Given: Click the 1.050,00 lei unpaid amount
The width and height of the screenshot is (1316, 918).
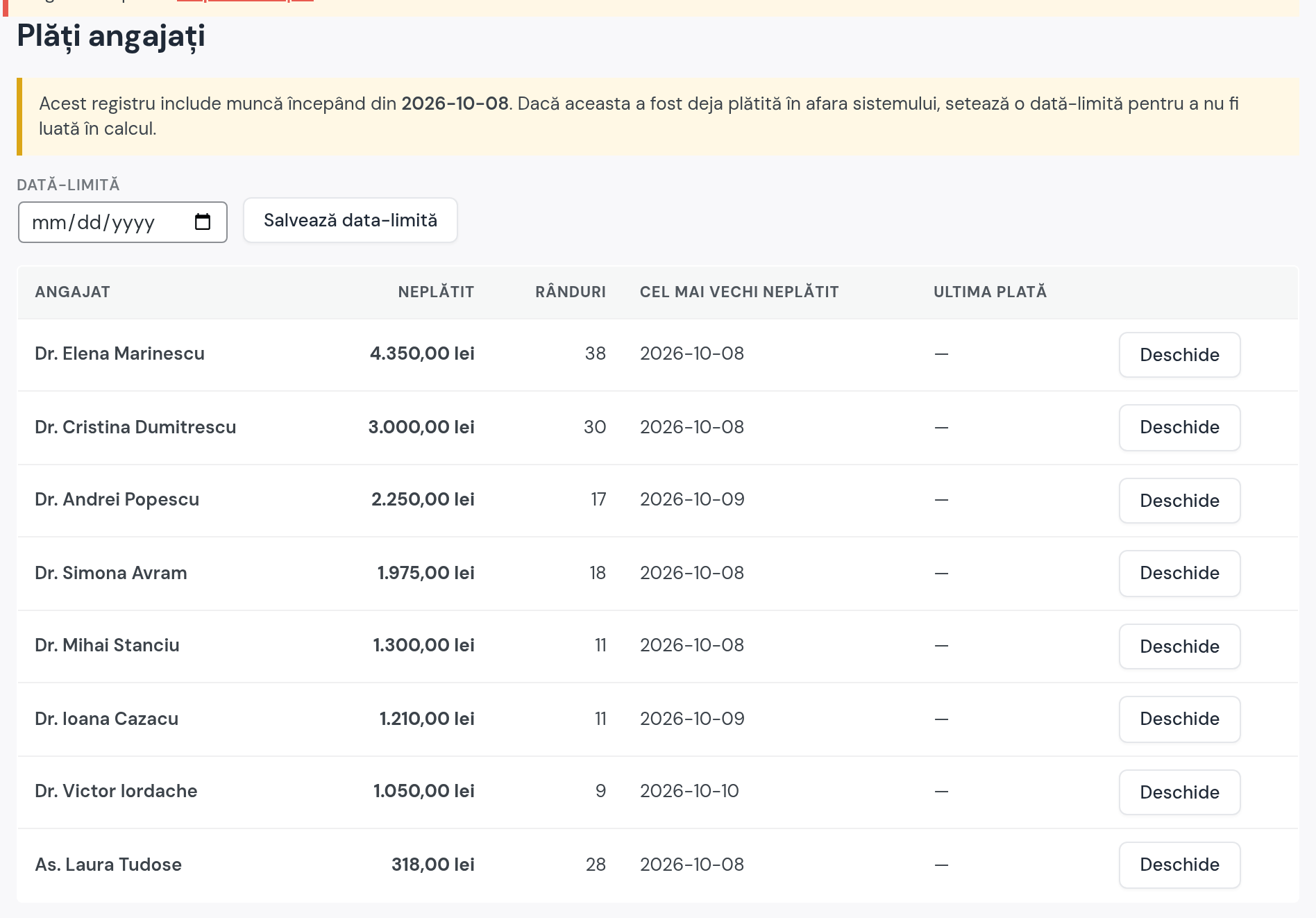Looking at the screenshot, I should point(424,791).
